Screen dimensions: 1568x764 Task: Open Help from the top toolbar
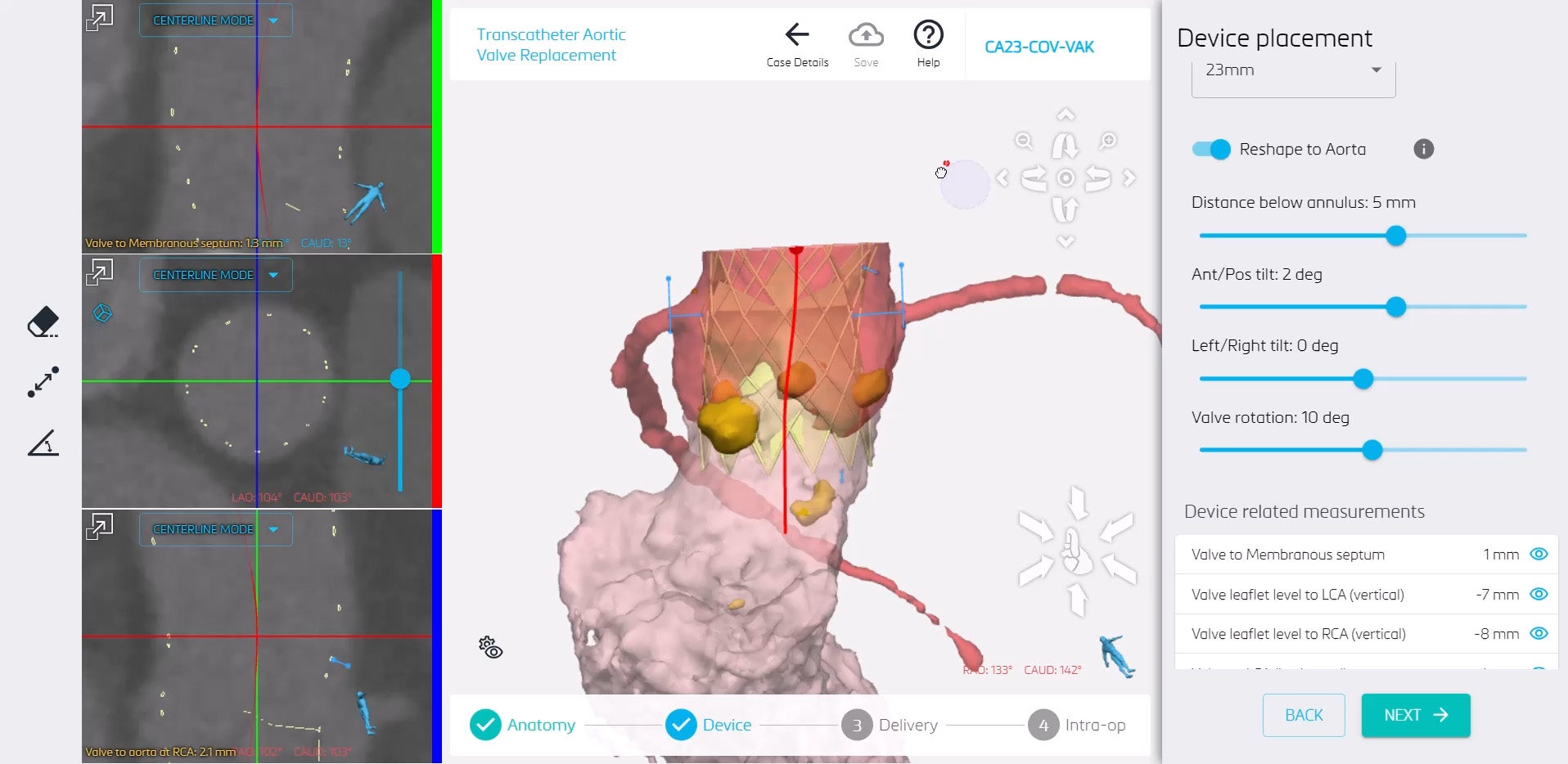pos(927,34)
